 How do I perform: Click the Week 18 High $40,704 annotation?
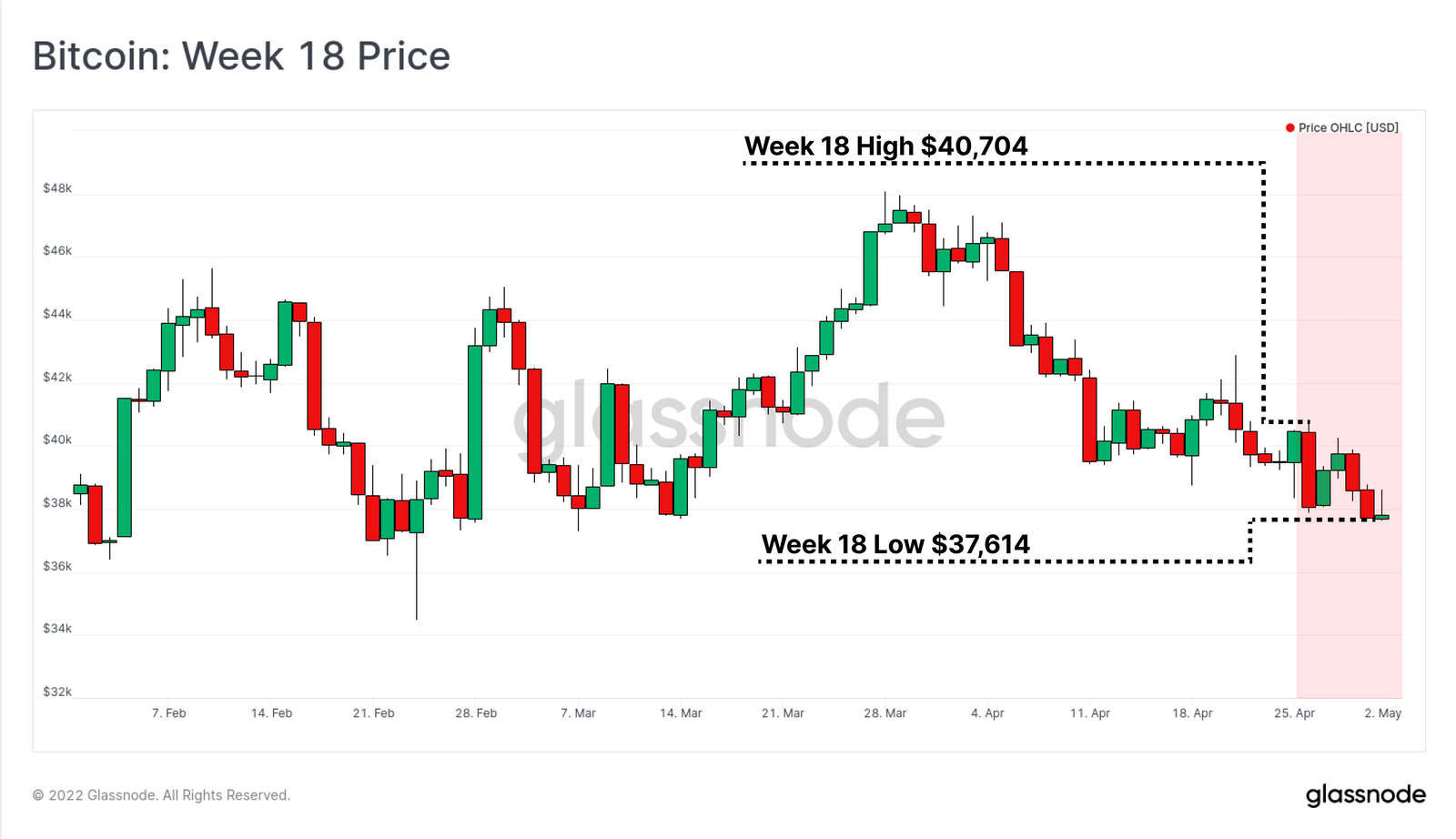pyautogui.click(x=885, y=146)
